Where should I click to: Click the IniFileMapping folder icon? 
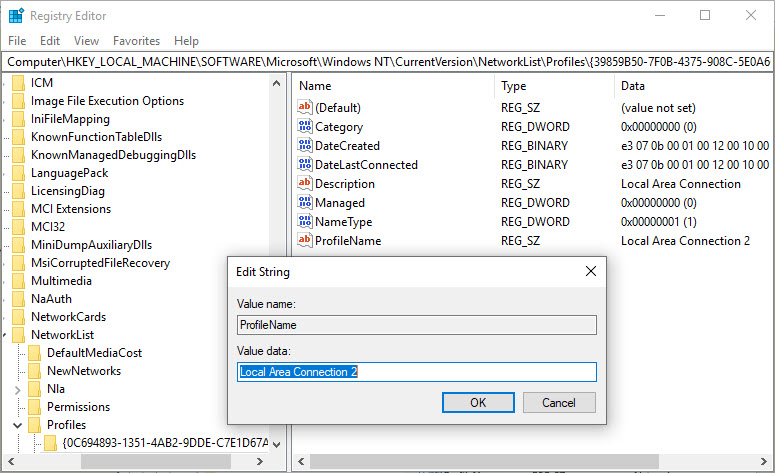[19, 119]
